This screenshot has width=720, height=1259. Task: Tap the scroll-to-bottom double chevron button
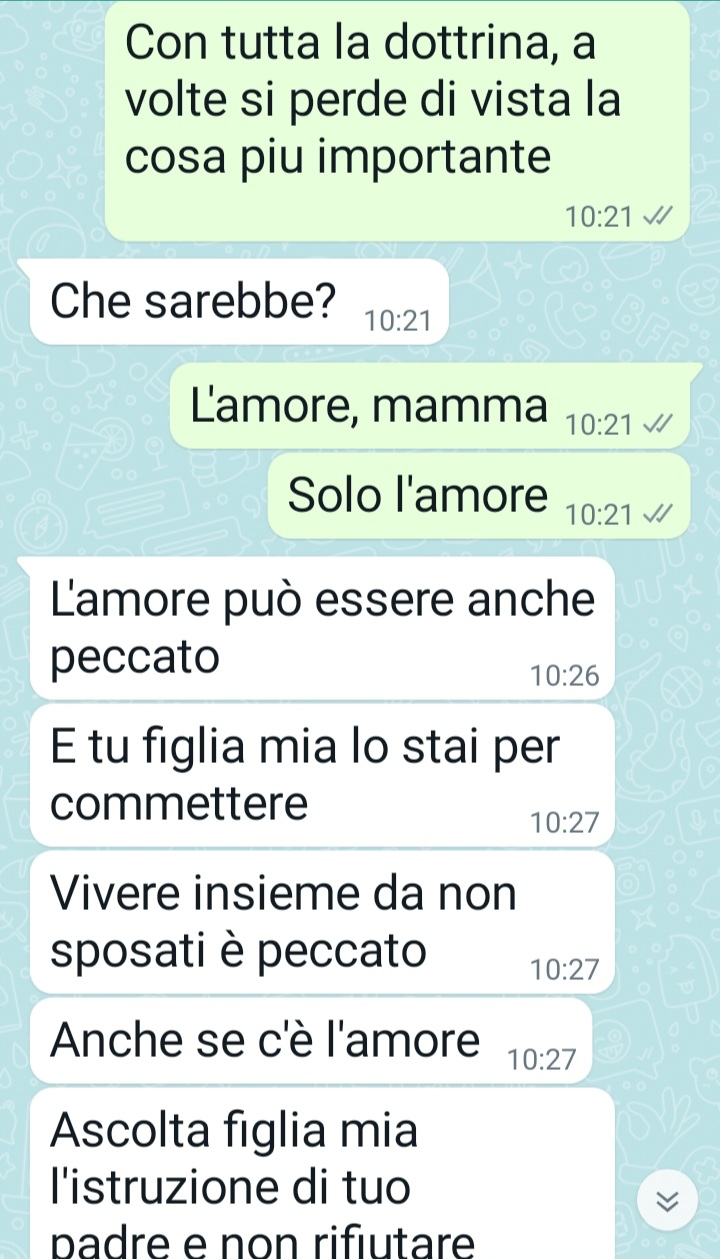[x=667, y=1203]
